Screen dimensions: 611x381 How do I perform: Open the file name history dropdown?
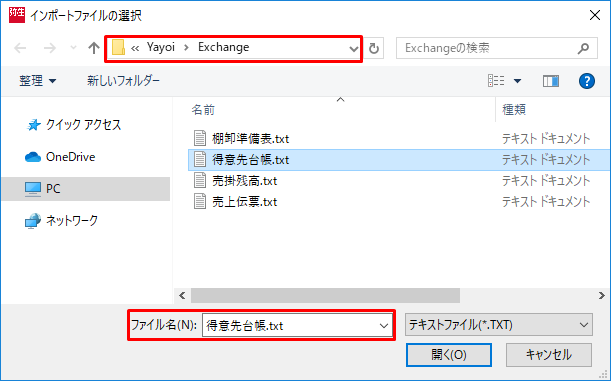(384, 325)
